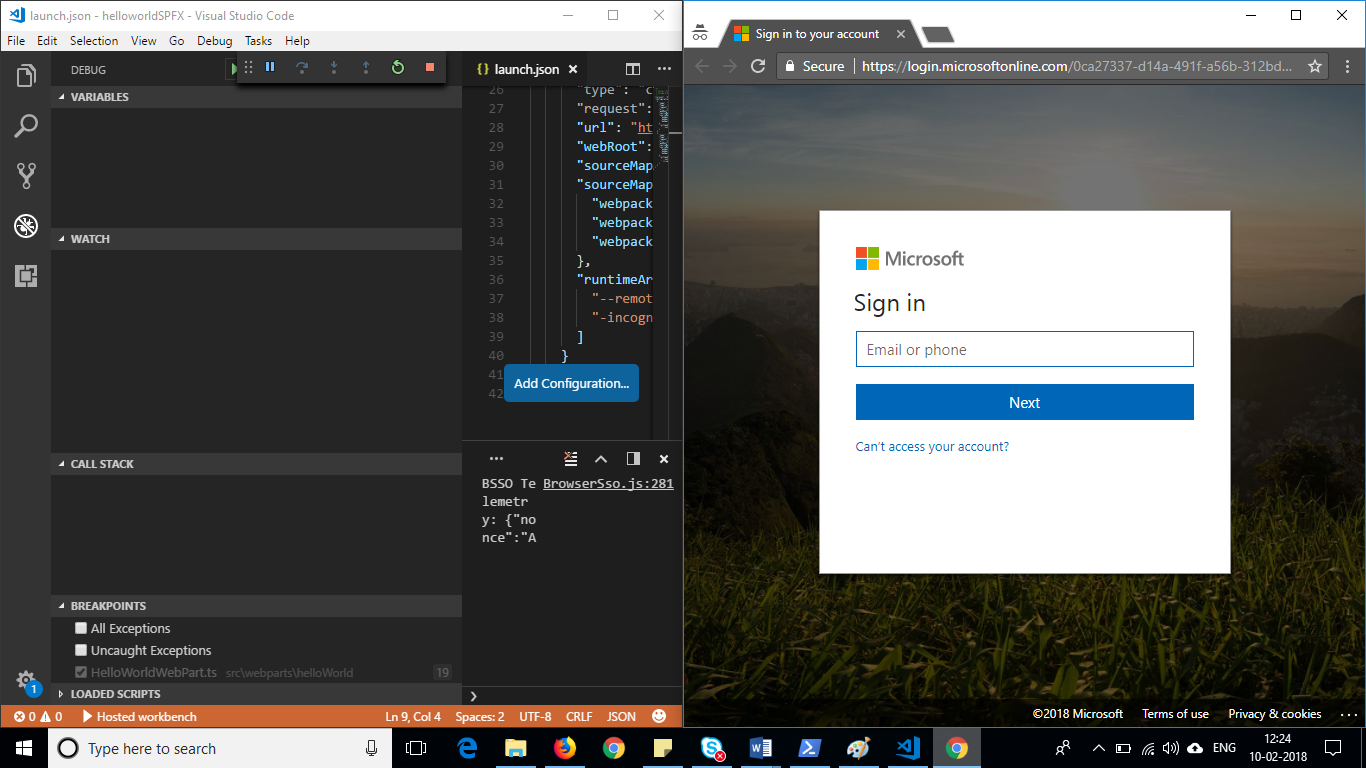Image resolution: width=1366 pixels, height=768 pixels.
Task: Open the Edit menu
Action: click(x=47, y=41)
